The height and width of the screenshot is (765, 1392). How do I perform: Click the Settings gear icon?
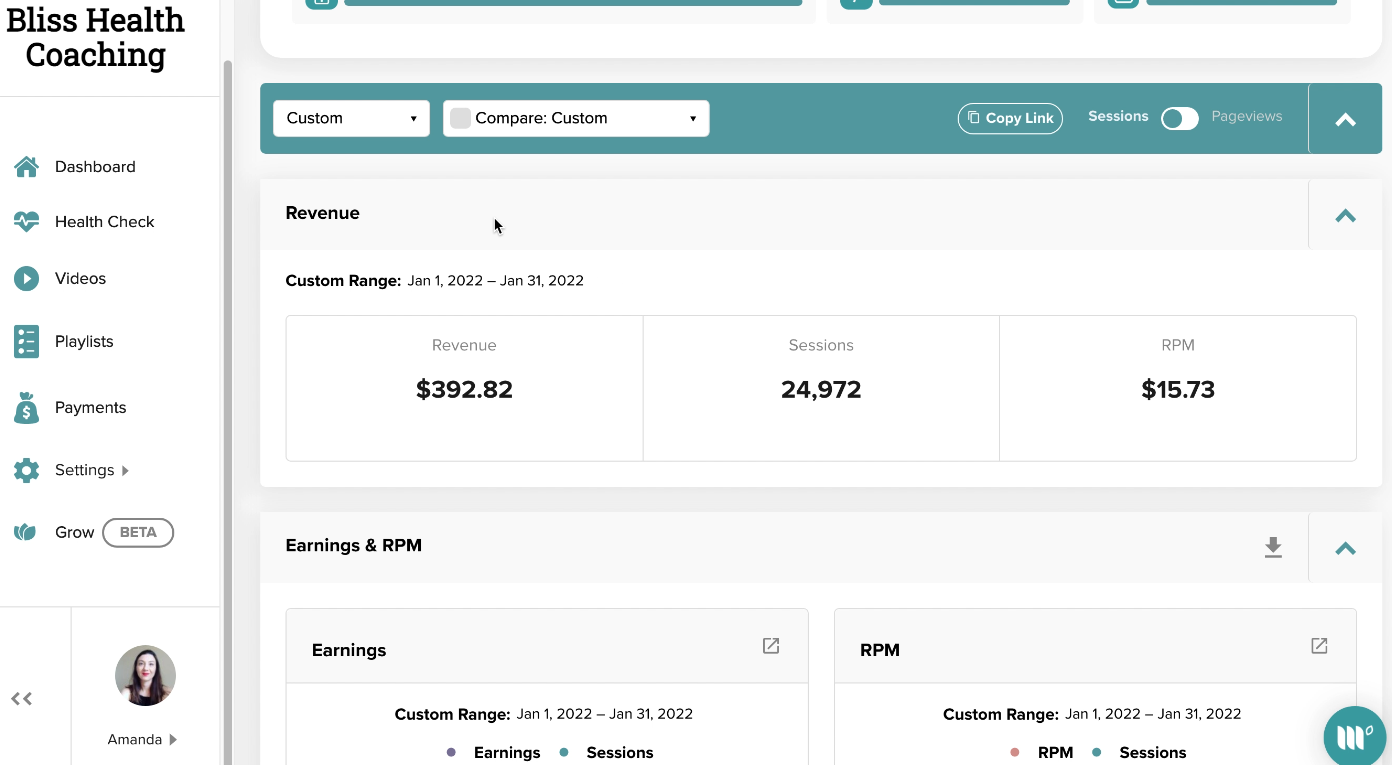click(x=26, y=470)
